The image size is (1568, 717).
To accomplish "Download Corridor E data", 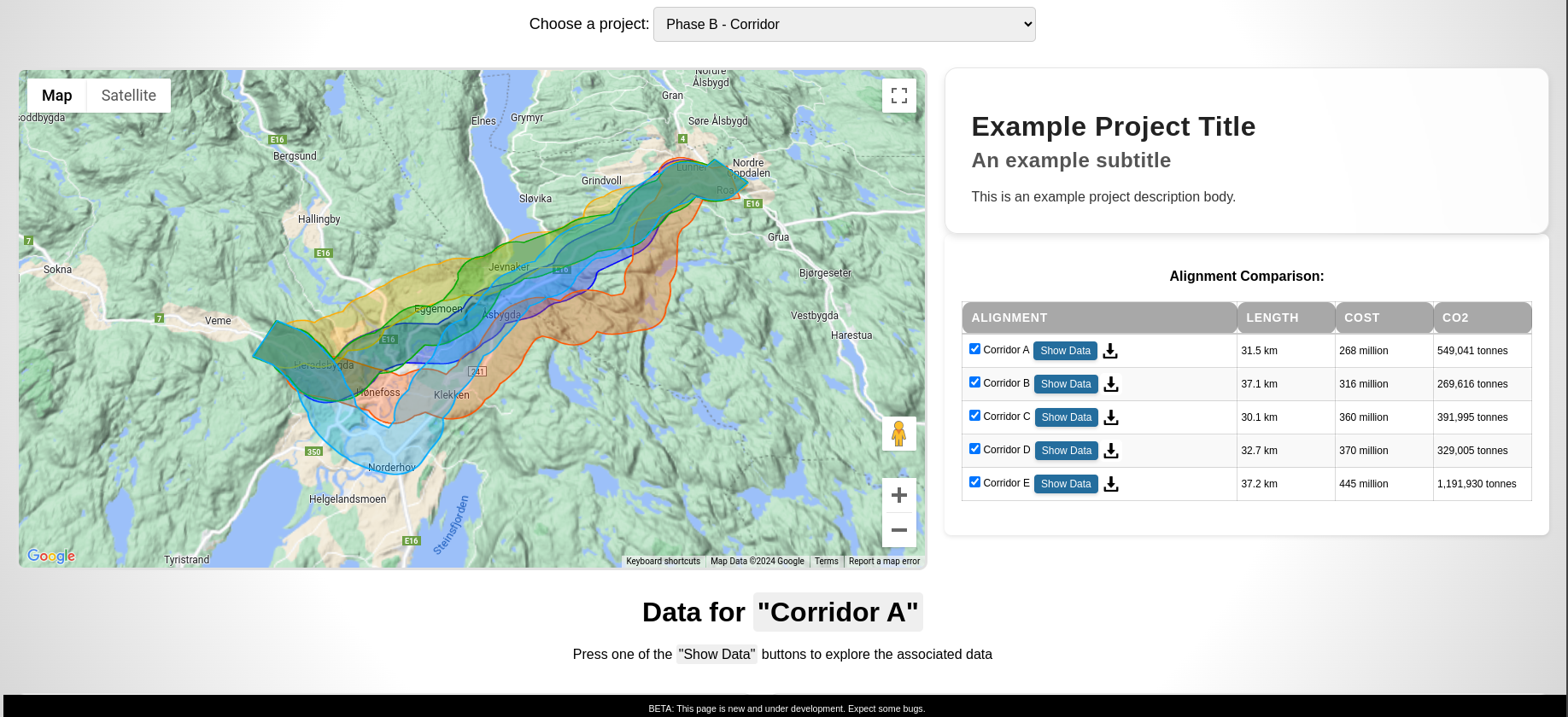I will (1111, 484).
